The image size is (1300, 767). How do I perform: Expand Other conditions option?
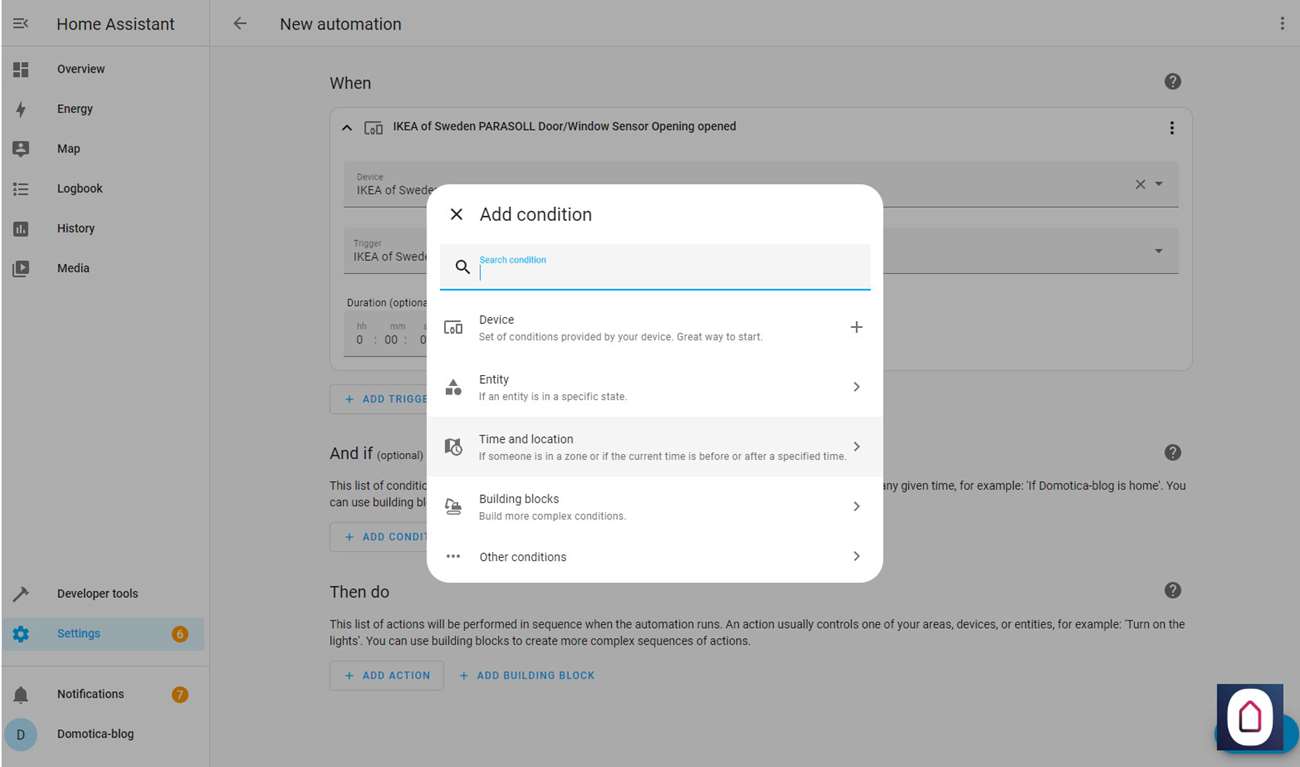pos(654,557)
